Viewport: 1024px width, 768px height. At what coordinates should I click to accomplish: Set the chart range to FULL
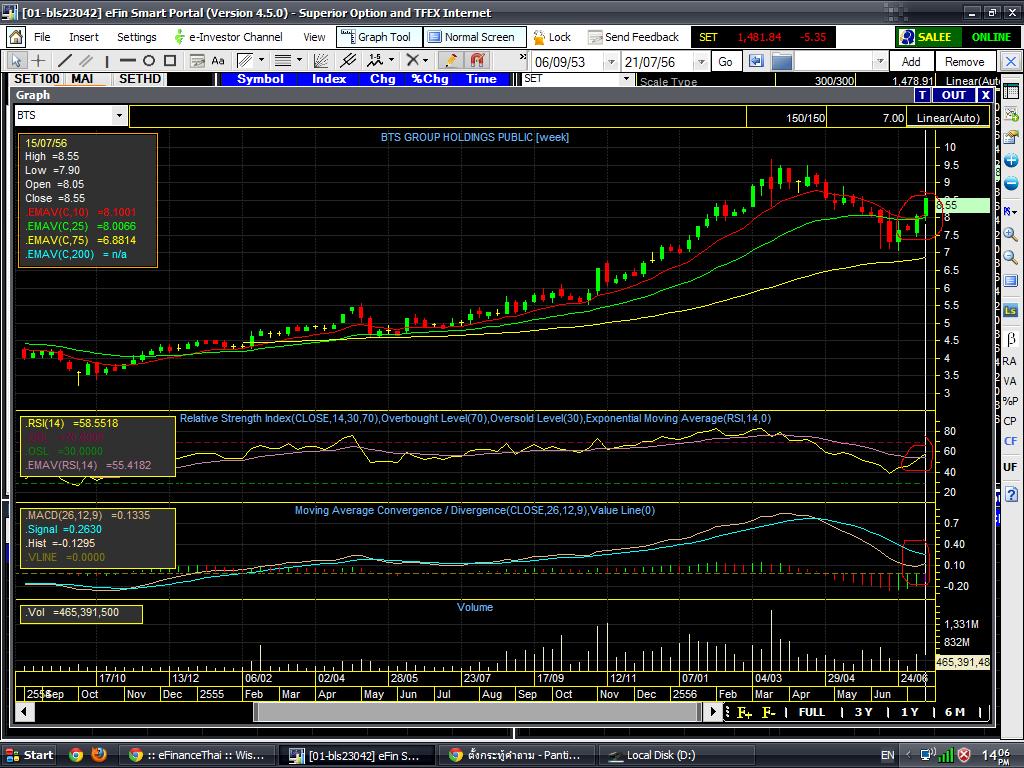pyautogui.click(x=812, y=712)
